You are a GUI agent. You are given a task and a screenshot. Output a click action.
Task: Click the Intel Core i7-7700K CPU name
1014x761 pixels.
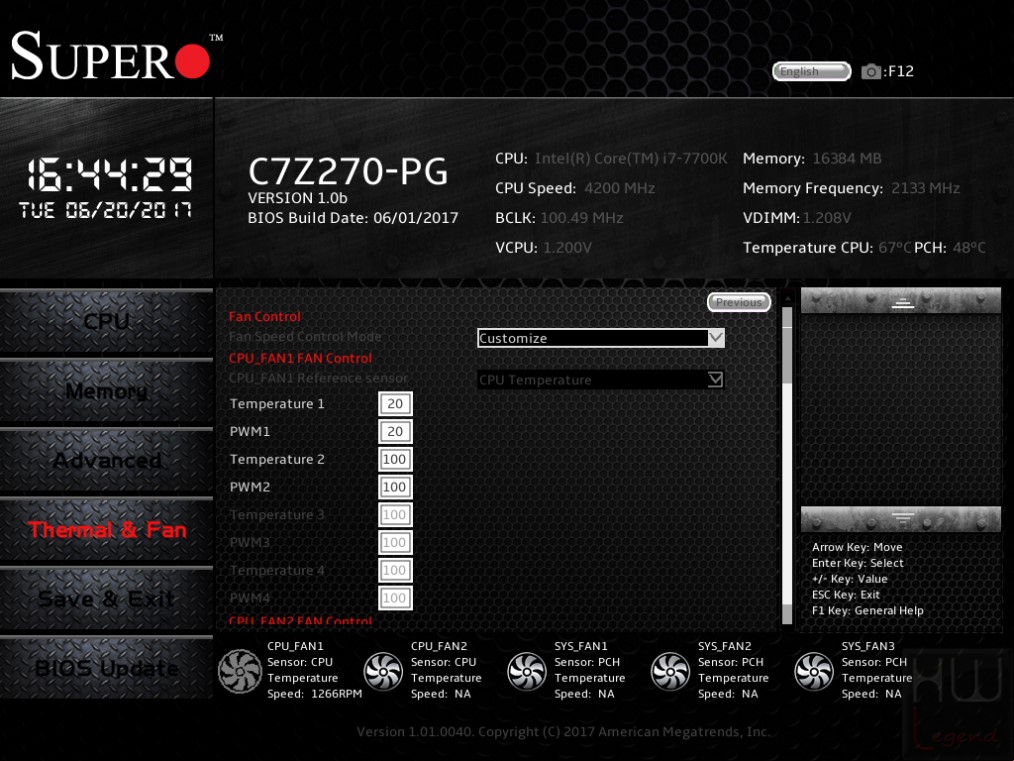[x=631, y=158]
